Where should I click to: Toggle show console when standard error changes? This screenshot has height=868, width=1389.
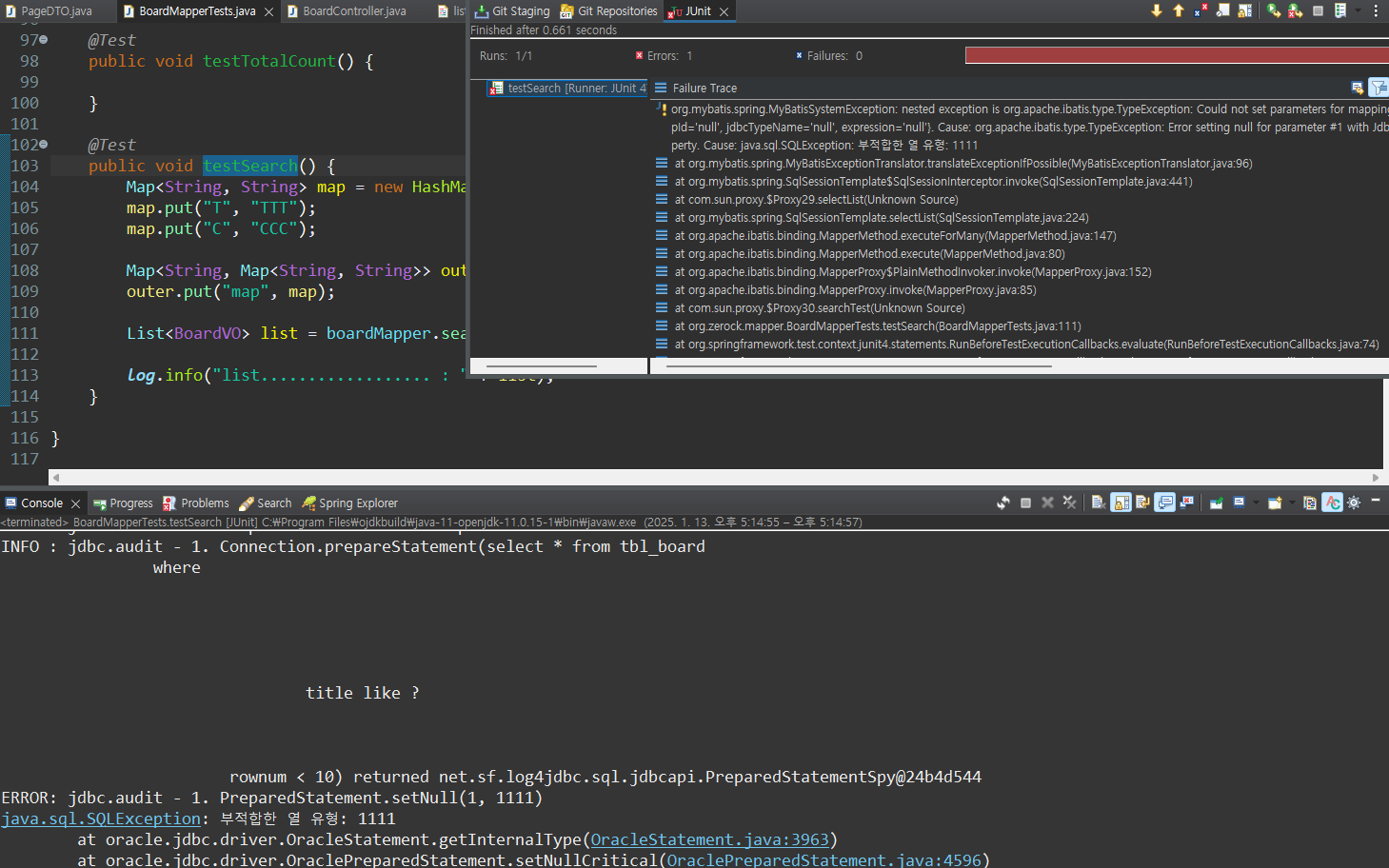coord(1186,503)
